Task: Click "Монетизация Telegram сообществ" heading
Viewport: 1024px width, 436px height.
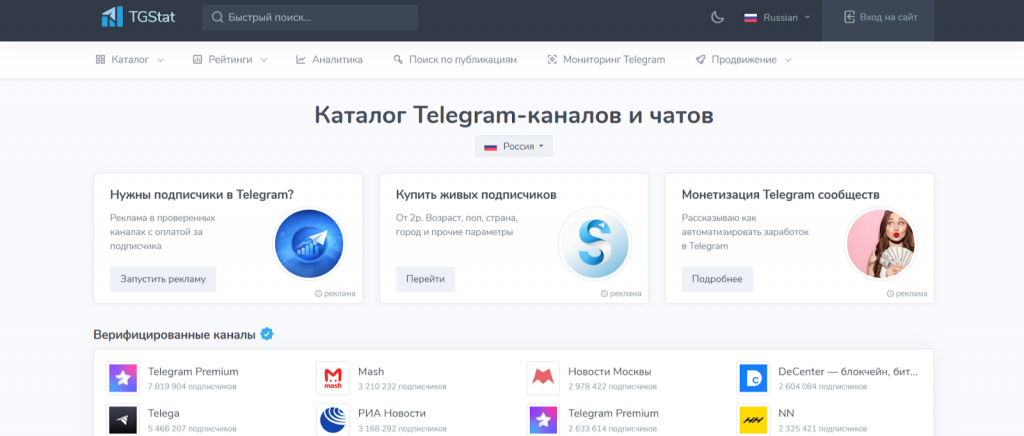Action: (x=780, y=195)
